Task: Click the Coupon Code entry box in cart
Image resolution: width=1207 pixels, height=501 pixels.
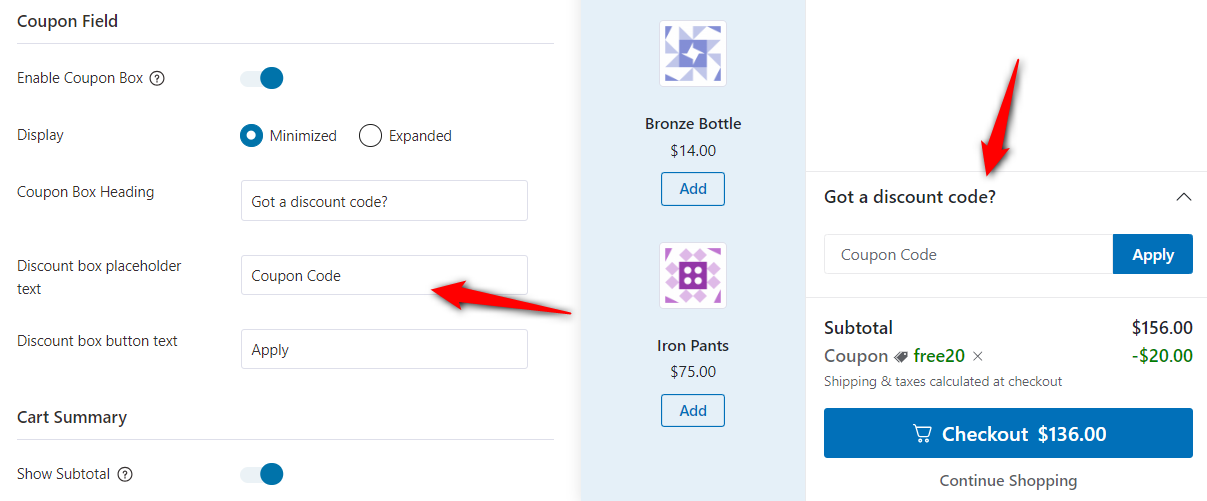Action: (968, 254)
